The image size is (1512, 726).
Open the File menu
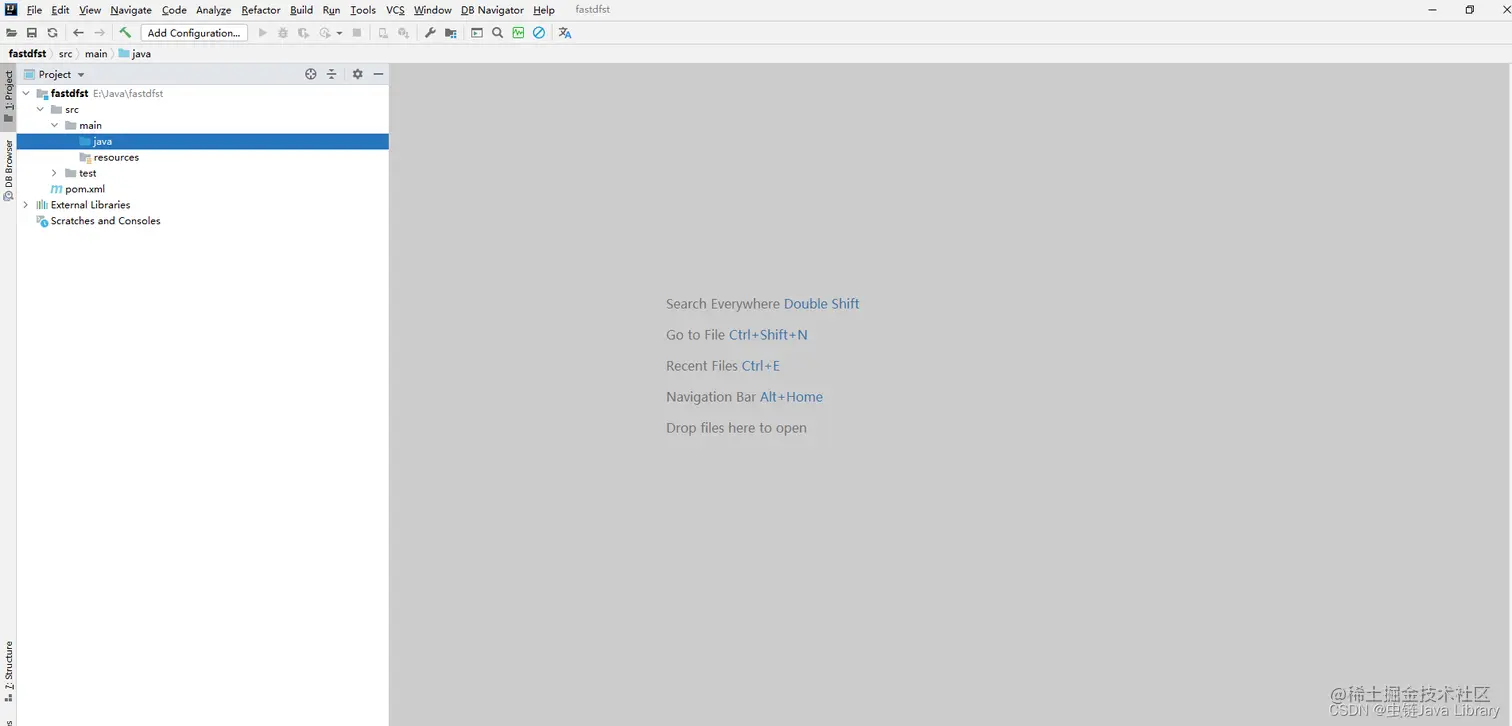[x=34, y=10]
